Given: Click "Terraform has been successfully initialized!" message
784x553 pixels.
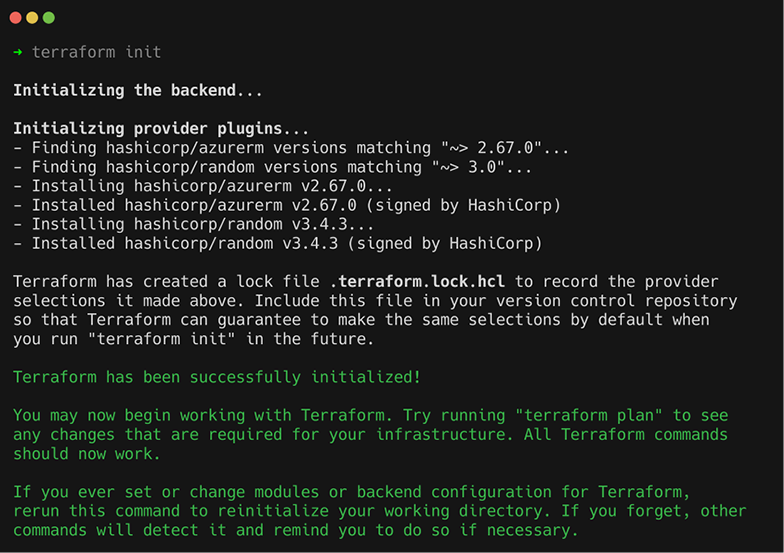Looking at the screenshot, I should point(217,377).
